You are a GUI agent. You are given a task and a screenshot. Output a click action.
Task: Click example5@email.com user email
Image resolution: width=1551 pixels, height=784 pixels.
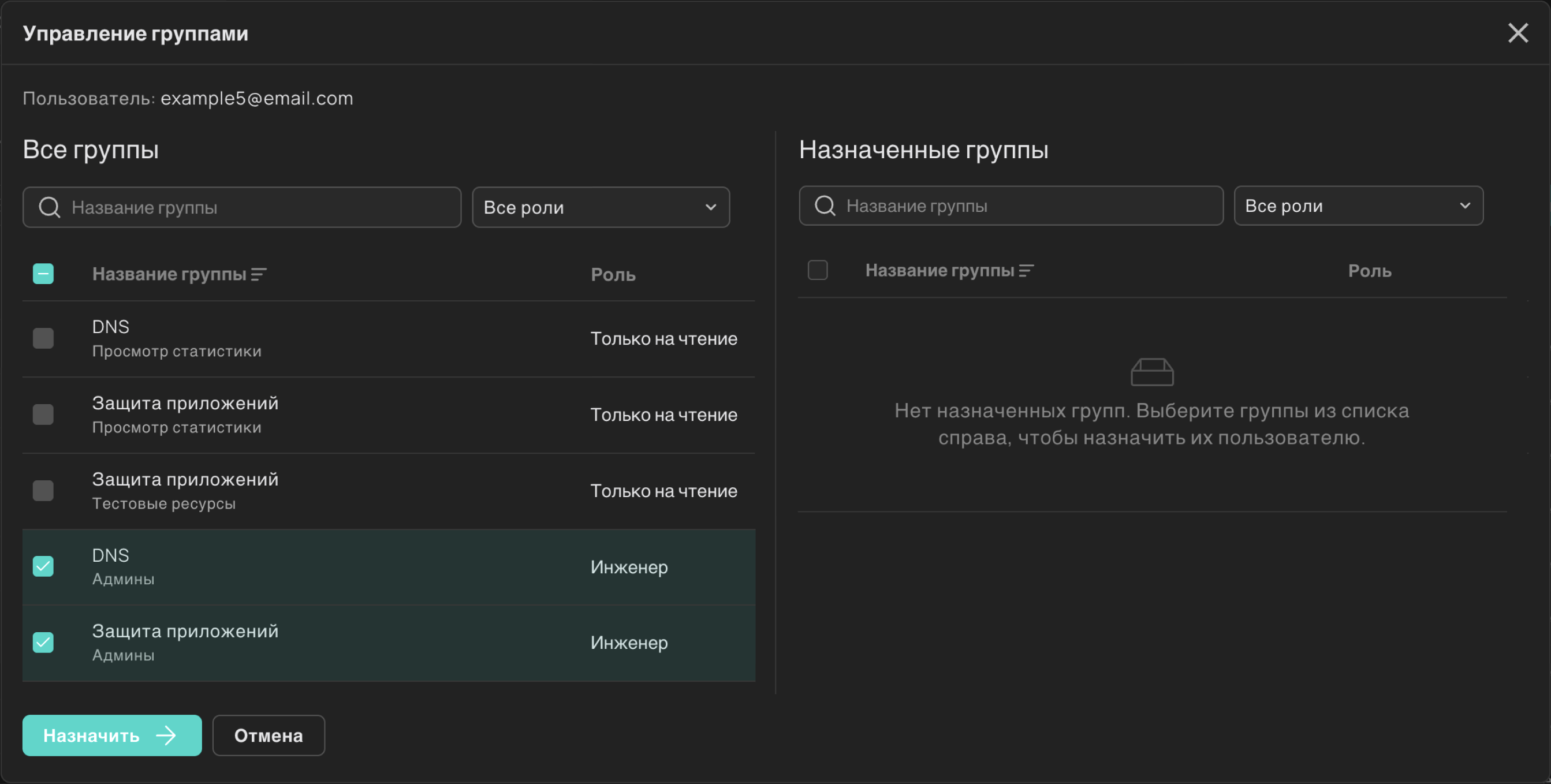[x=256, y=98]
